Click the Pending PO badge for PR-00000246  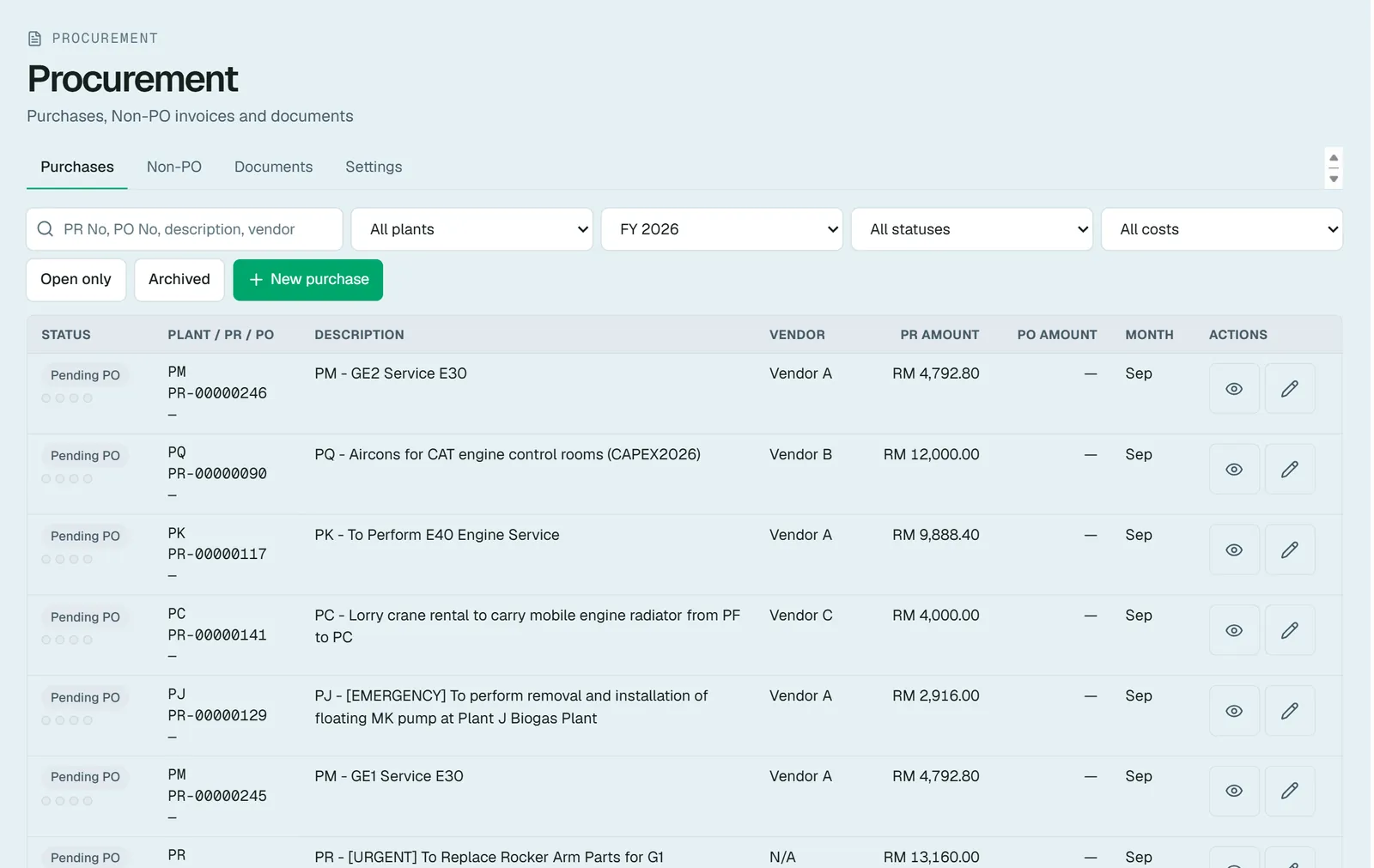coord(85,375)
